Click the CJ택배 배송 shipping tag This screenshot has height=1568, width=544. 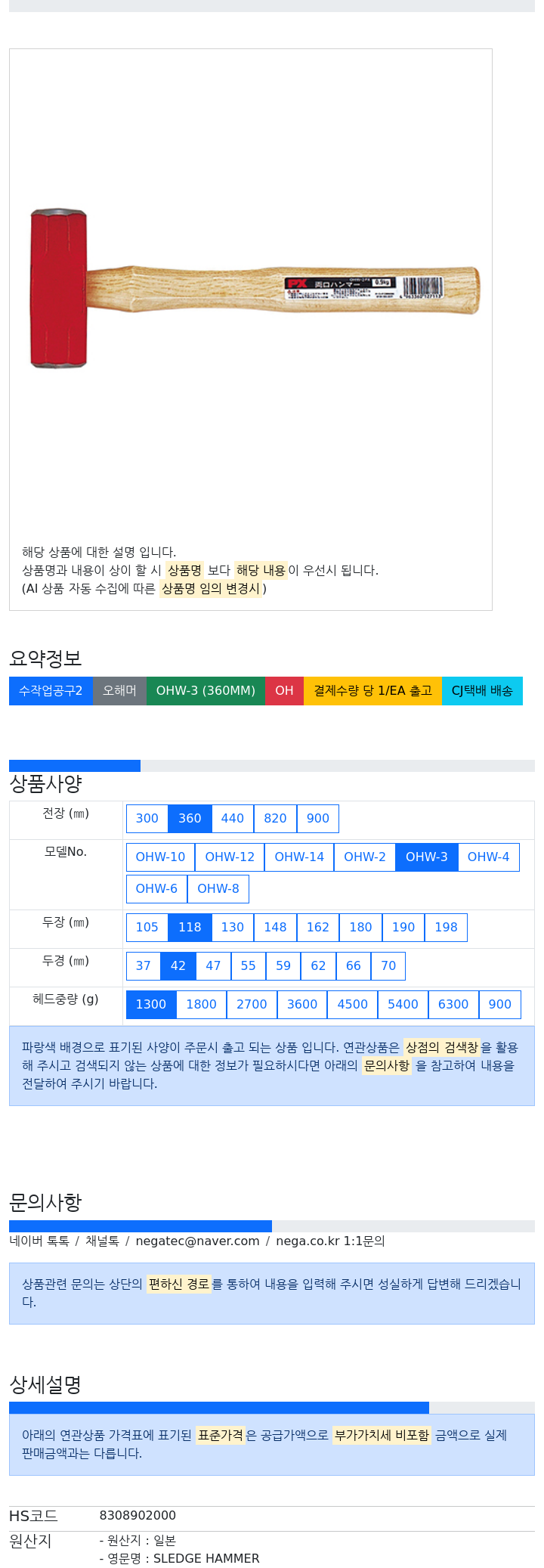point(482,691)
